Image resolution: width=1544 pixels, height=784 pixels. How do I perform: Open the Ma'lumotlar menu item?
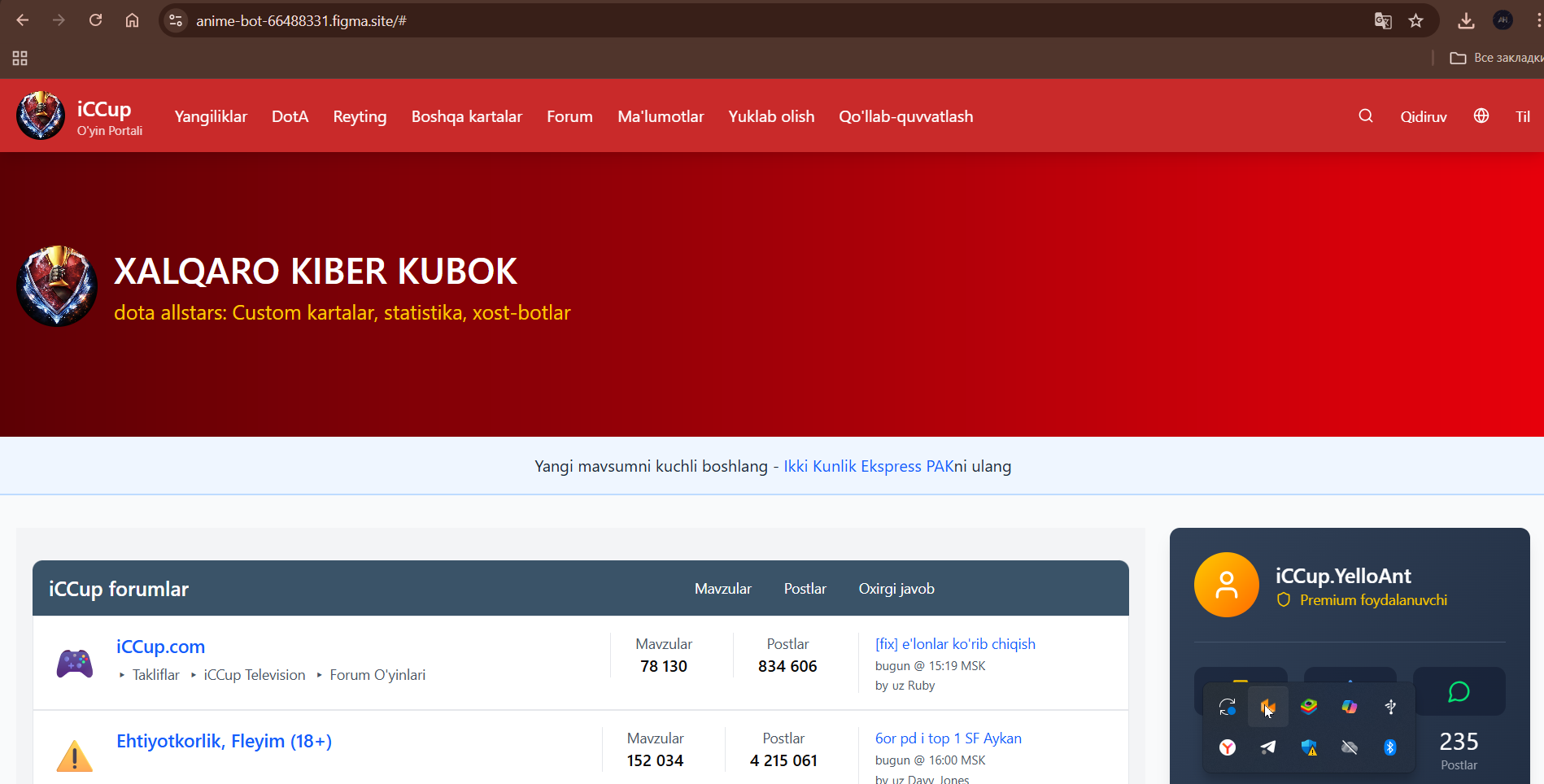pyautogui.click(x=661, y=116)
